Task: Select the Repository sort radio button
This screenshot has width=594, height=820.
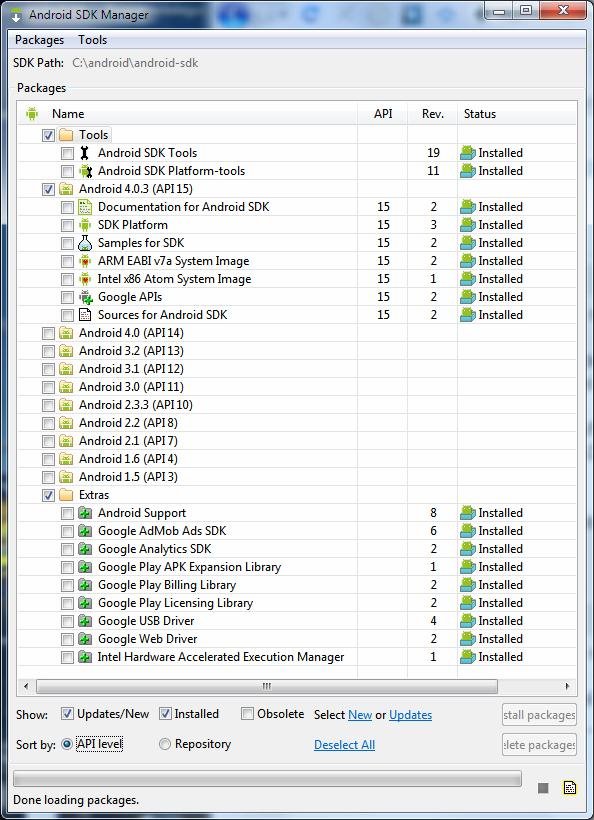Action: [x=165, y=744]
